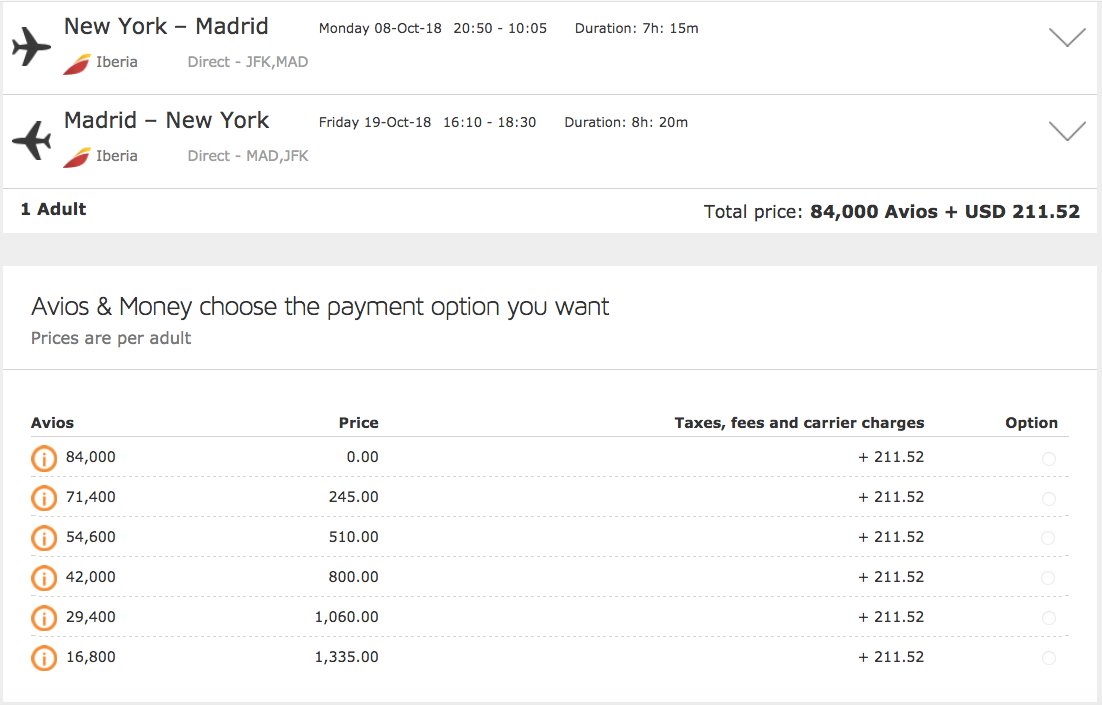The image size is (1102, 705).
Task: Select the 54,600 Avios plus 510.00 option
Action: pos(1048,538)
